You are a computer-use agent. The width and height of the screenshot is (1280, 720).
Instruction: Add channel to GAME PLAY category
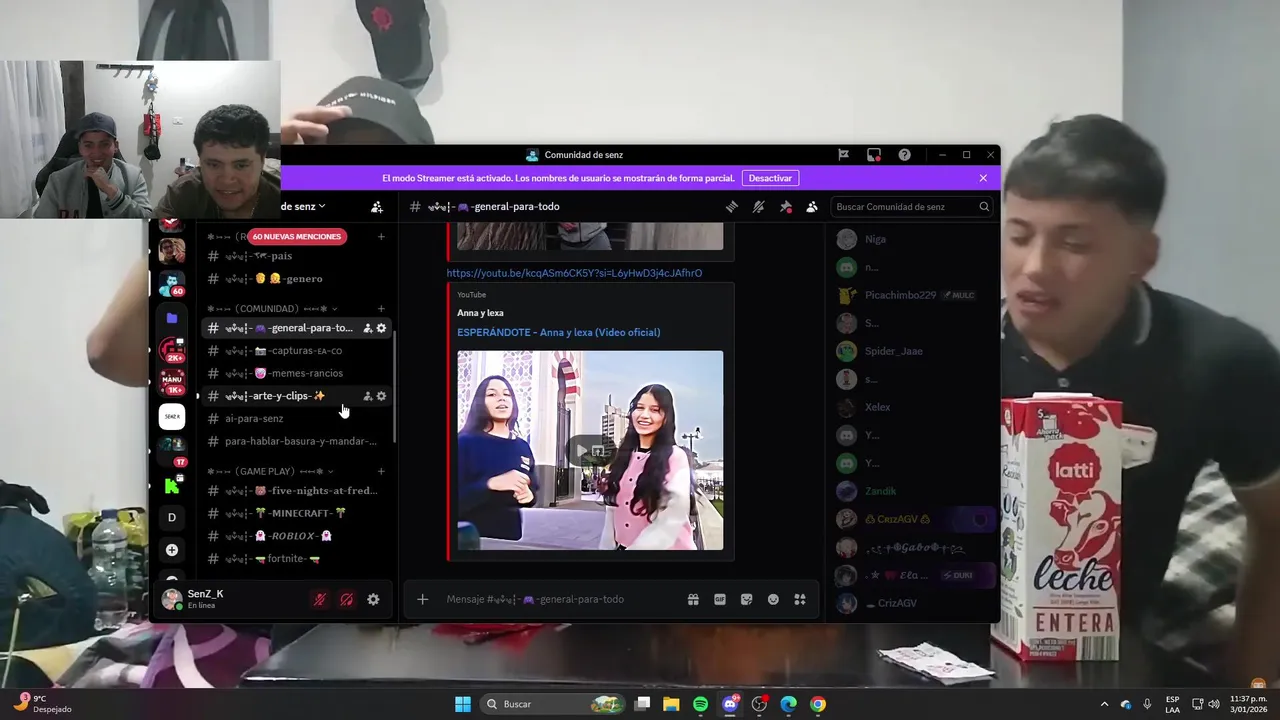coord(381,471)
